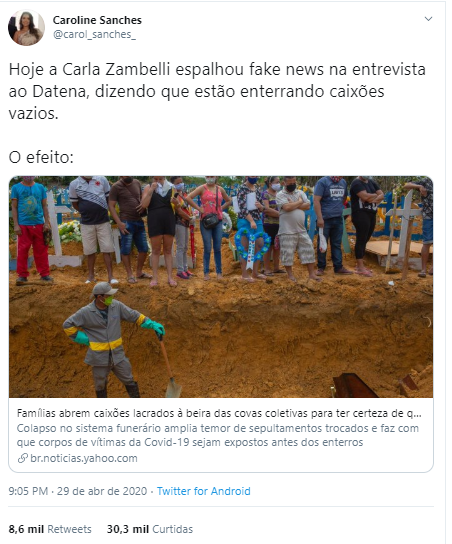View the 8,6 mil Retweets list
Image resolution: width=452 pixels, height=544 pixels.
[50, 529]
